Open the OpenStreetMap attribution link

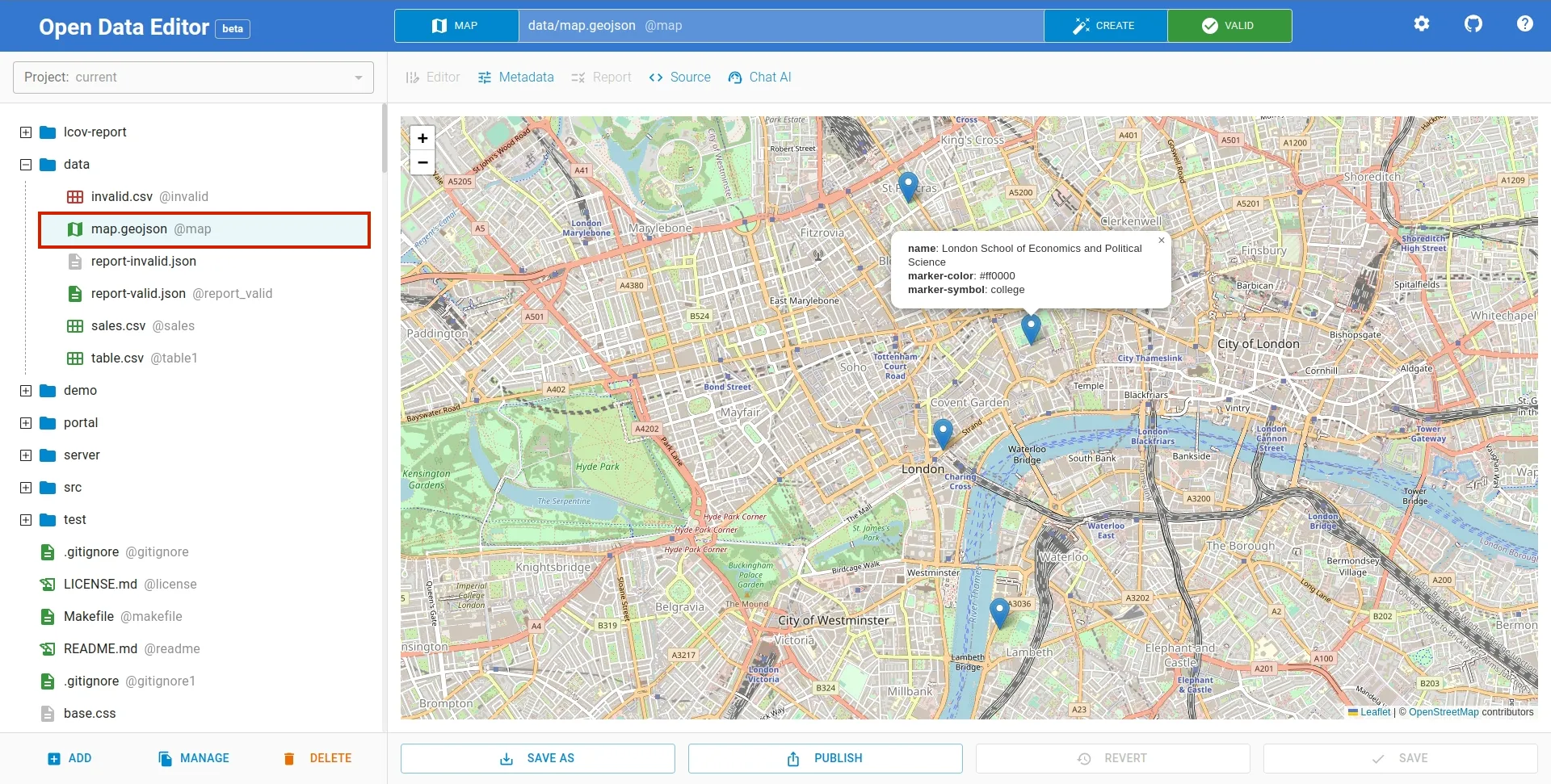(1443, 712)
